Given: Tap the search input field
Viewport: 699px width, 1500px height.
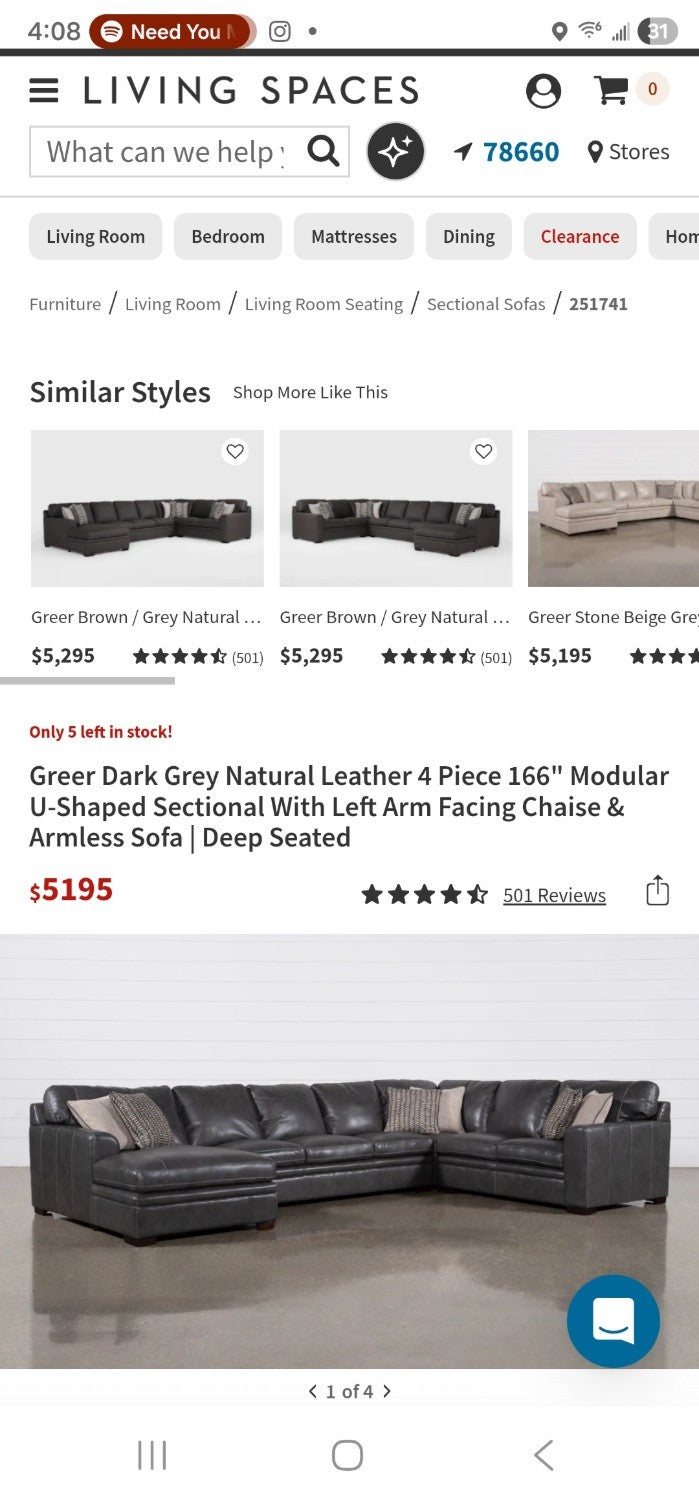Looking at the screenshot, I should coord(160,150).
